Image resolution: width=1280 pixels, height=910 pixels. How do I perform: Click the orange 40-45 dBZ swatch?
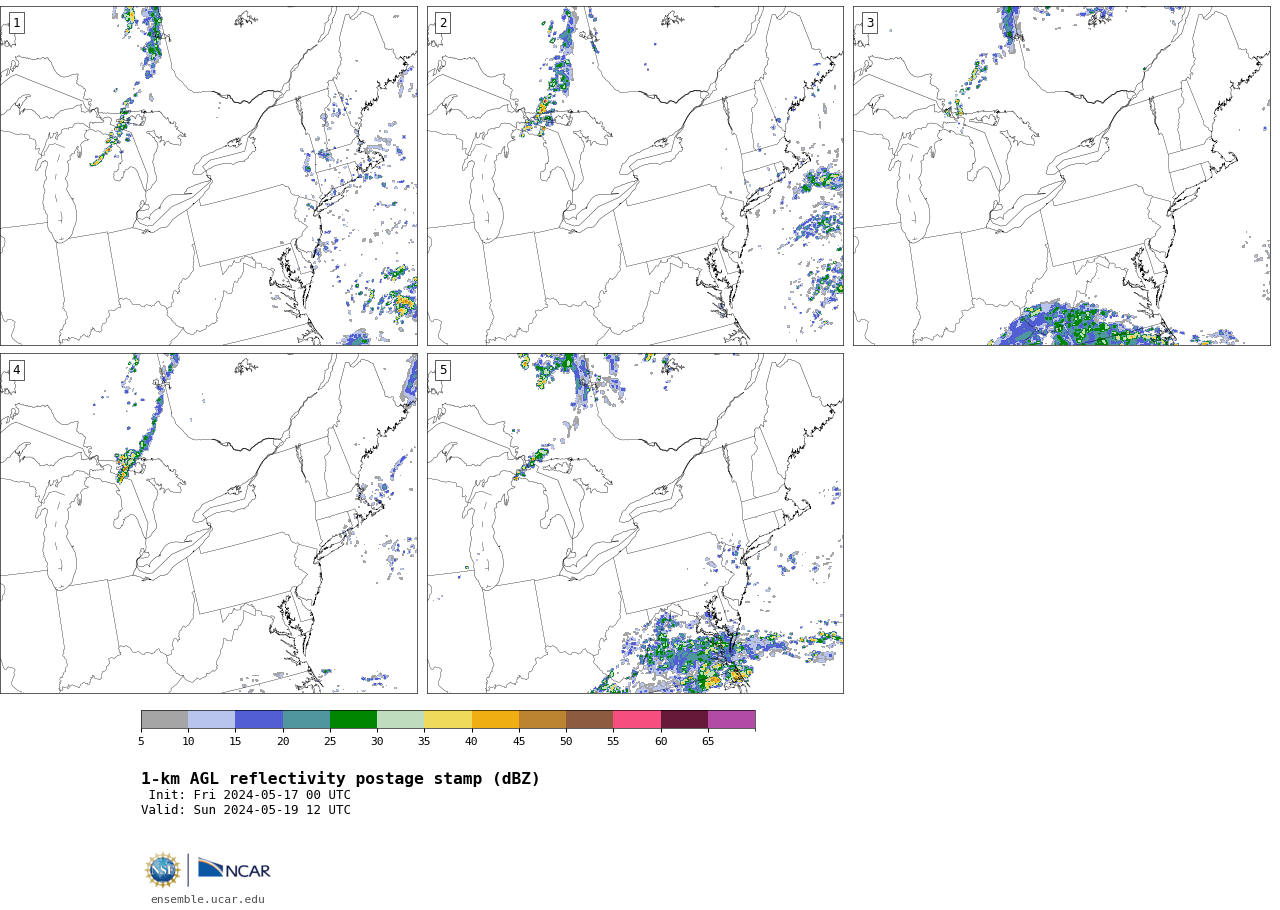tap(495, 720)
